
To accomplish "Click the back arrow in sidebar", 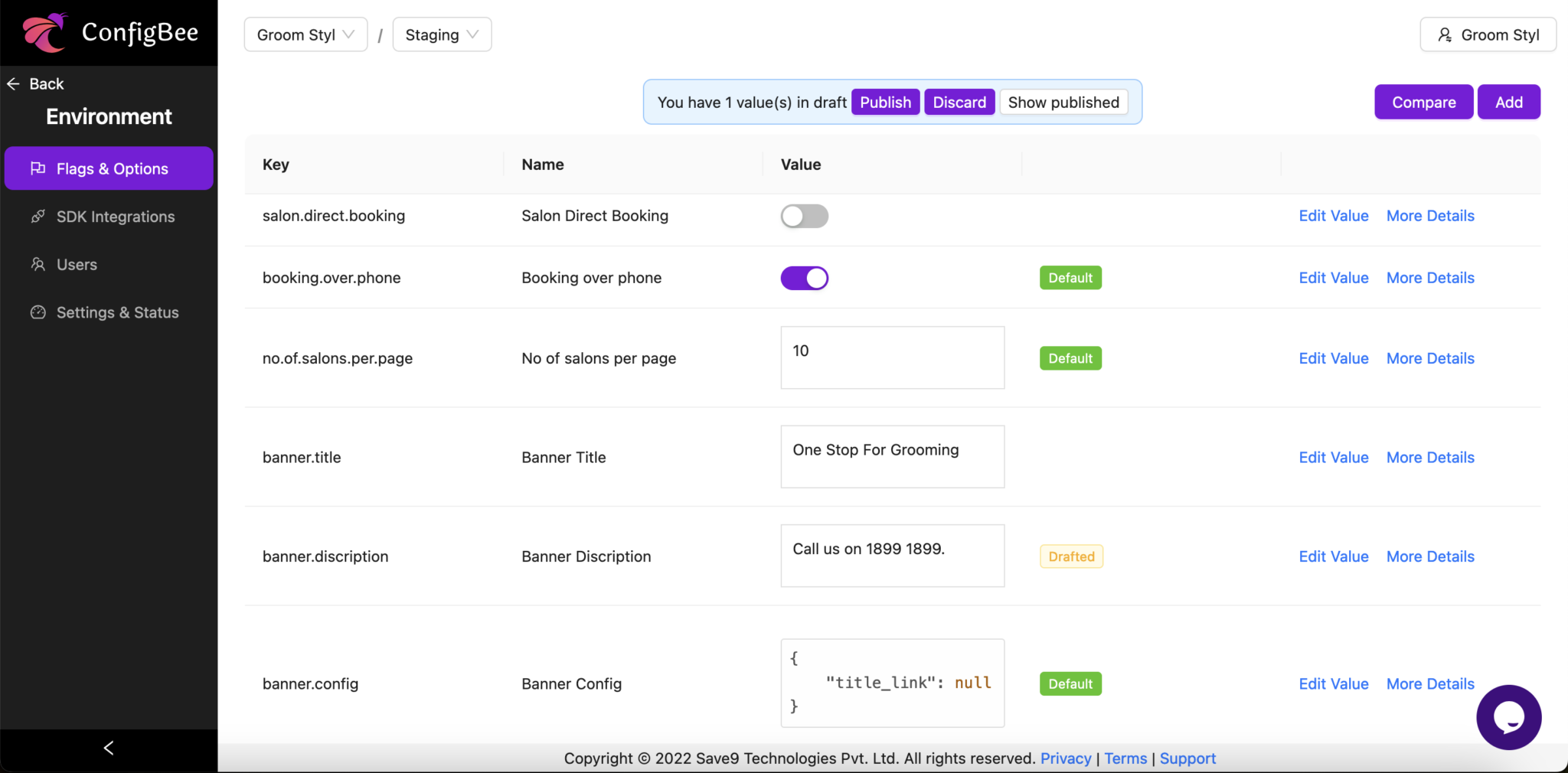I will pos(13,83).
